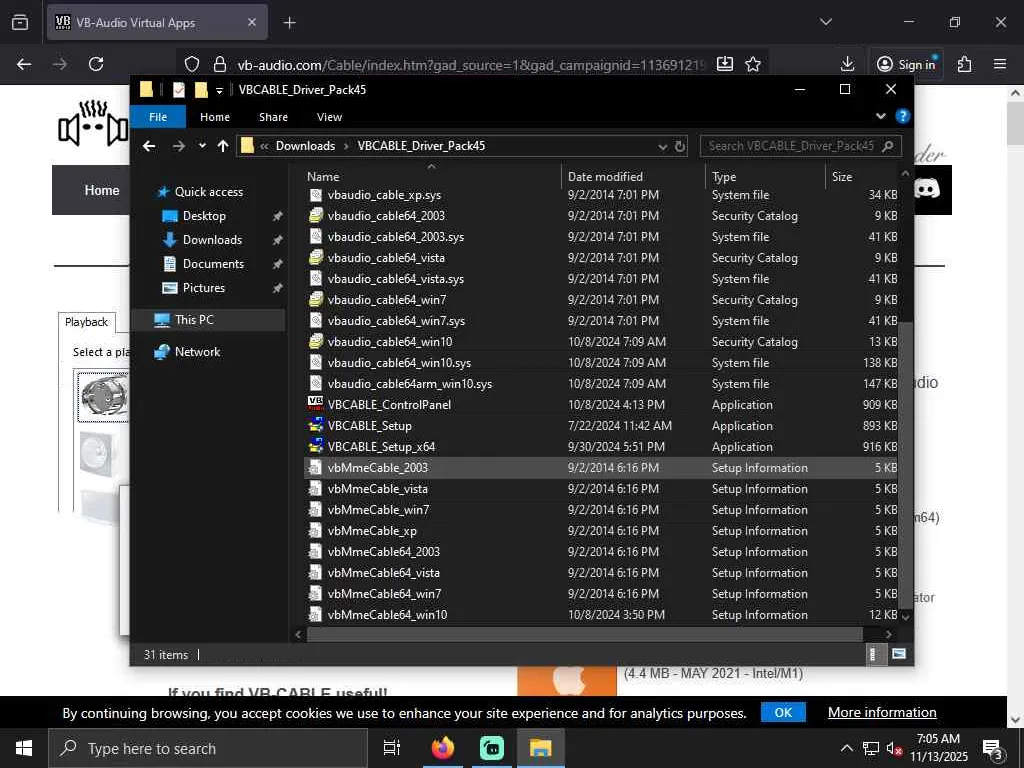Open Firefox application hamburger menu
The width and height of the screenshot is (1024, 768).
(1000, 64)
